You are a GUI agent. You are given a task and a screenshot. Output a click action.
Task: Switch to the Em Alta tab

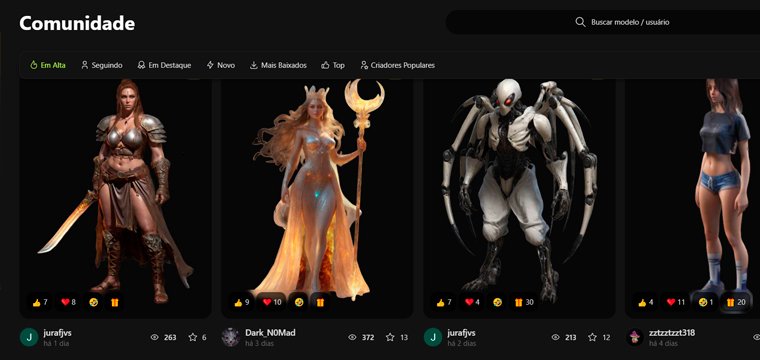coord(48,65)
